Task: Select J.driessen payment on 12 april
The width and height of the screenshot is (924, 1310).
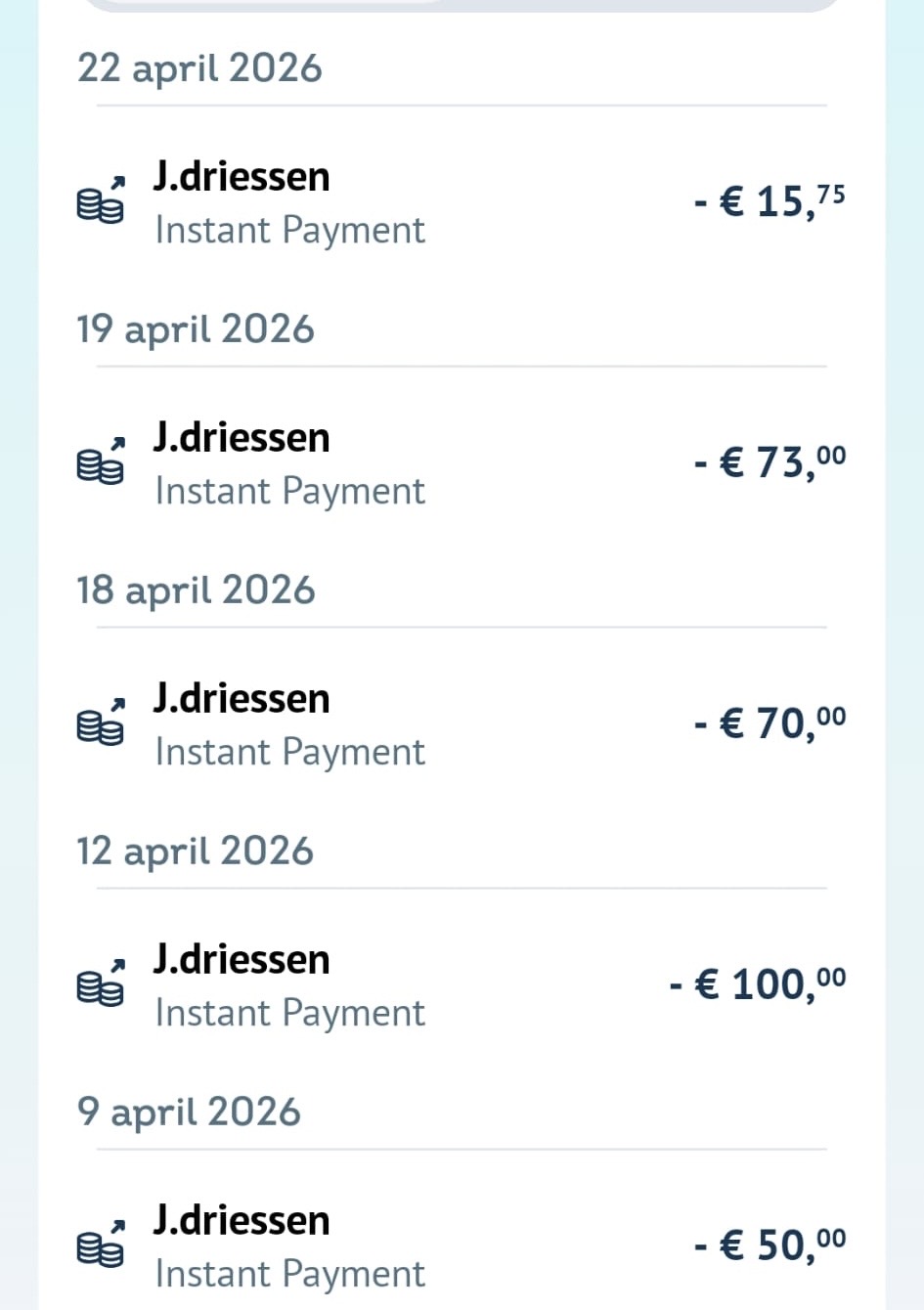Action: 462,985
